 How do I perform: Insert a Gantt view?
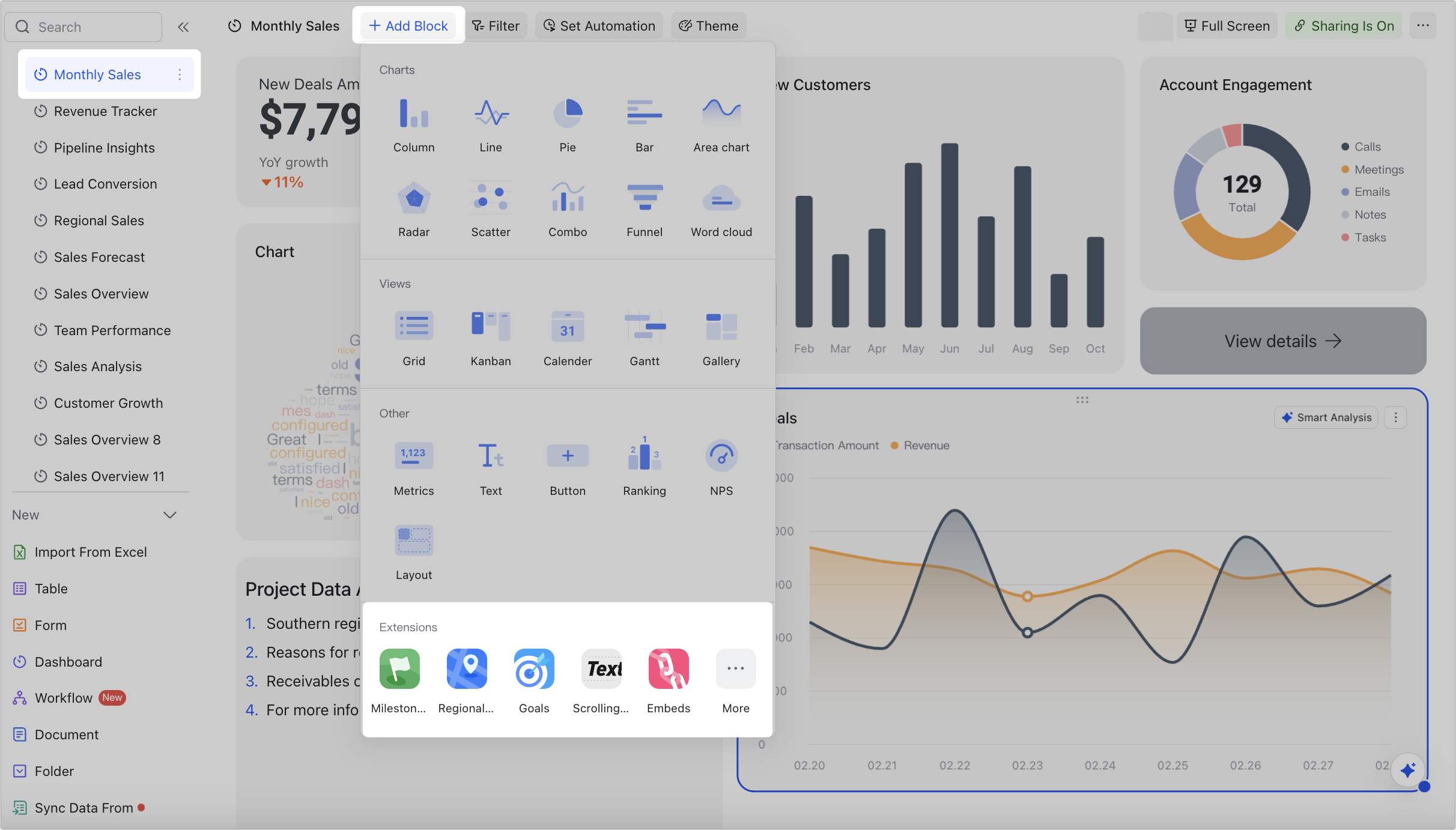pyautogui.click(x=644, y=338)
